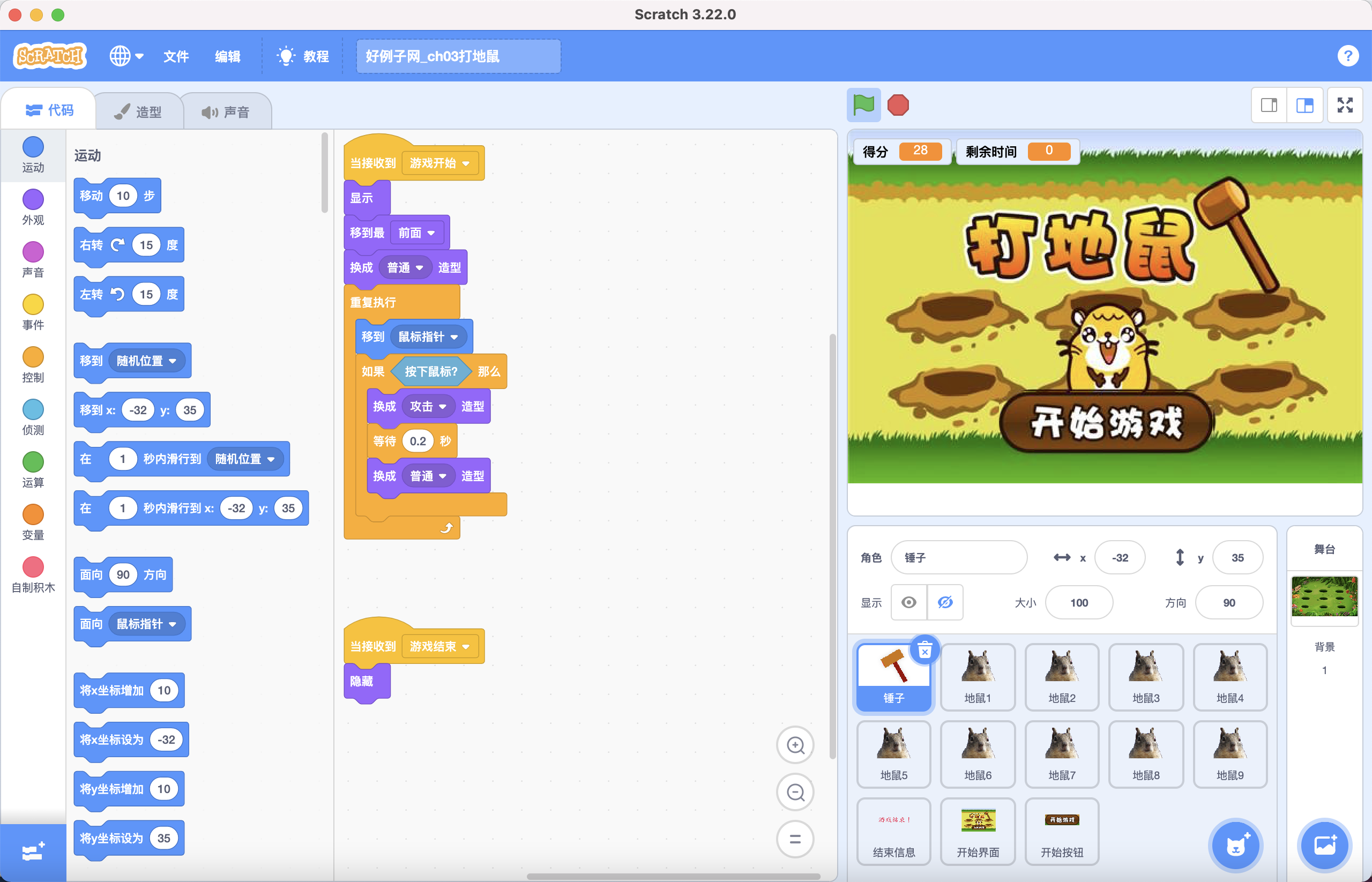Select the 锤子 sprite thumbnail

tap(893, 676)
